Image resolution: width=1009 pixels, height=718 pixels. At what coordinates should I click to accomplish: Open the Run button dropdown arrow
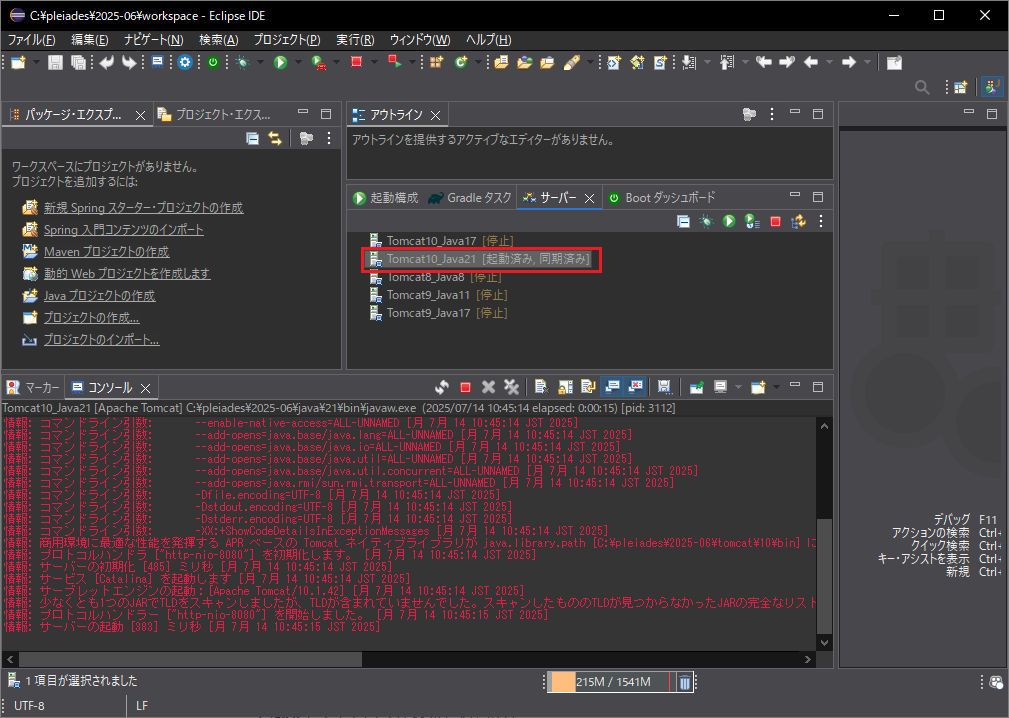[298, 62]
